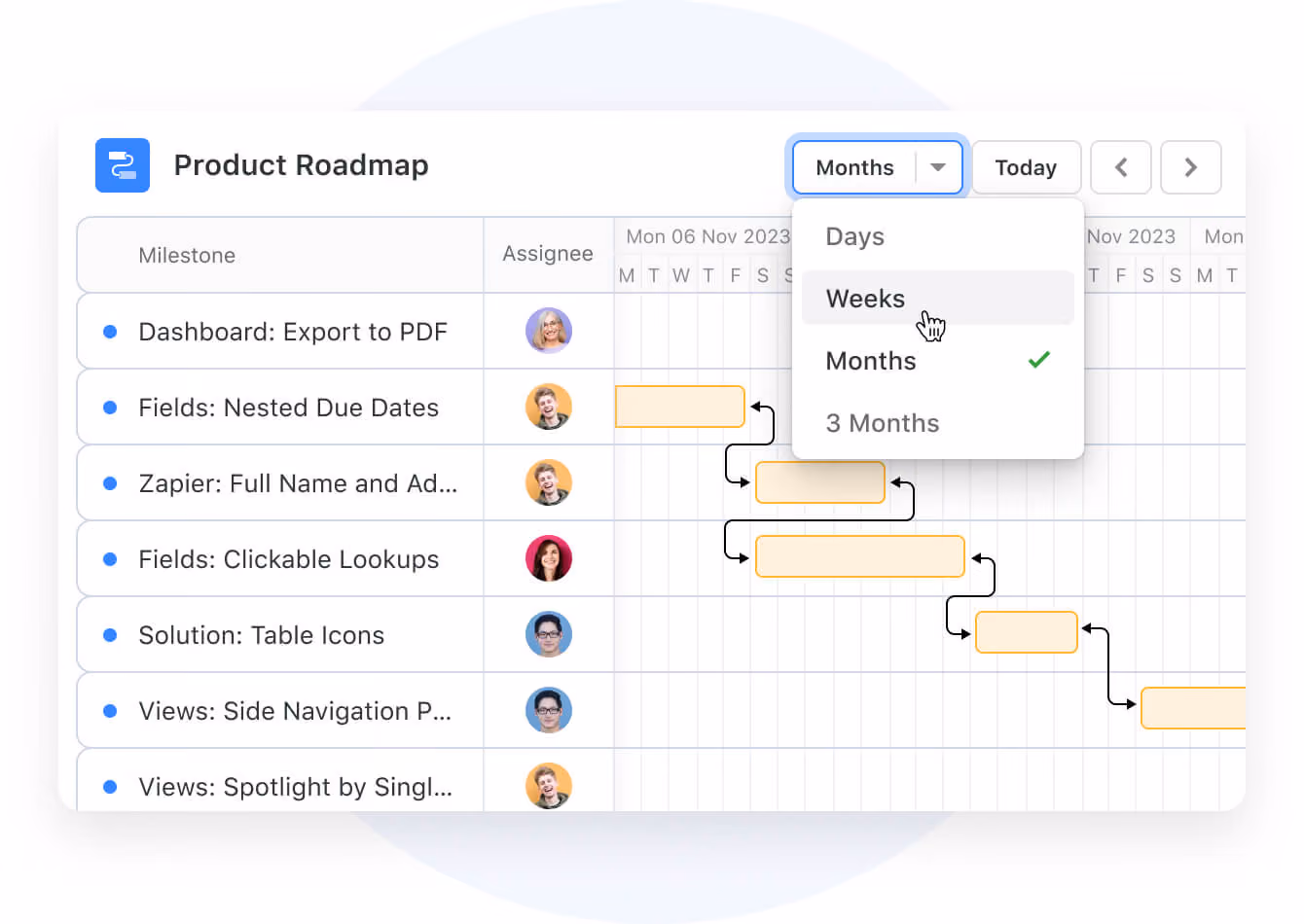Open the Zapier: Full Name and Ad... milestone
This screenshot has width=1304, height=924.
tap(298, 483)
